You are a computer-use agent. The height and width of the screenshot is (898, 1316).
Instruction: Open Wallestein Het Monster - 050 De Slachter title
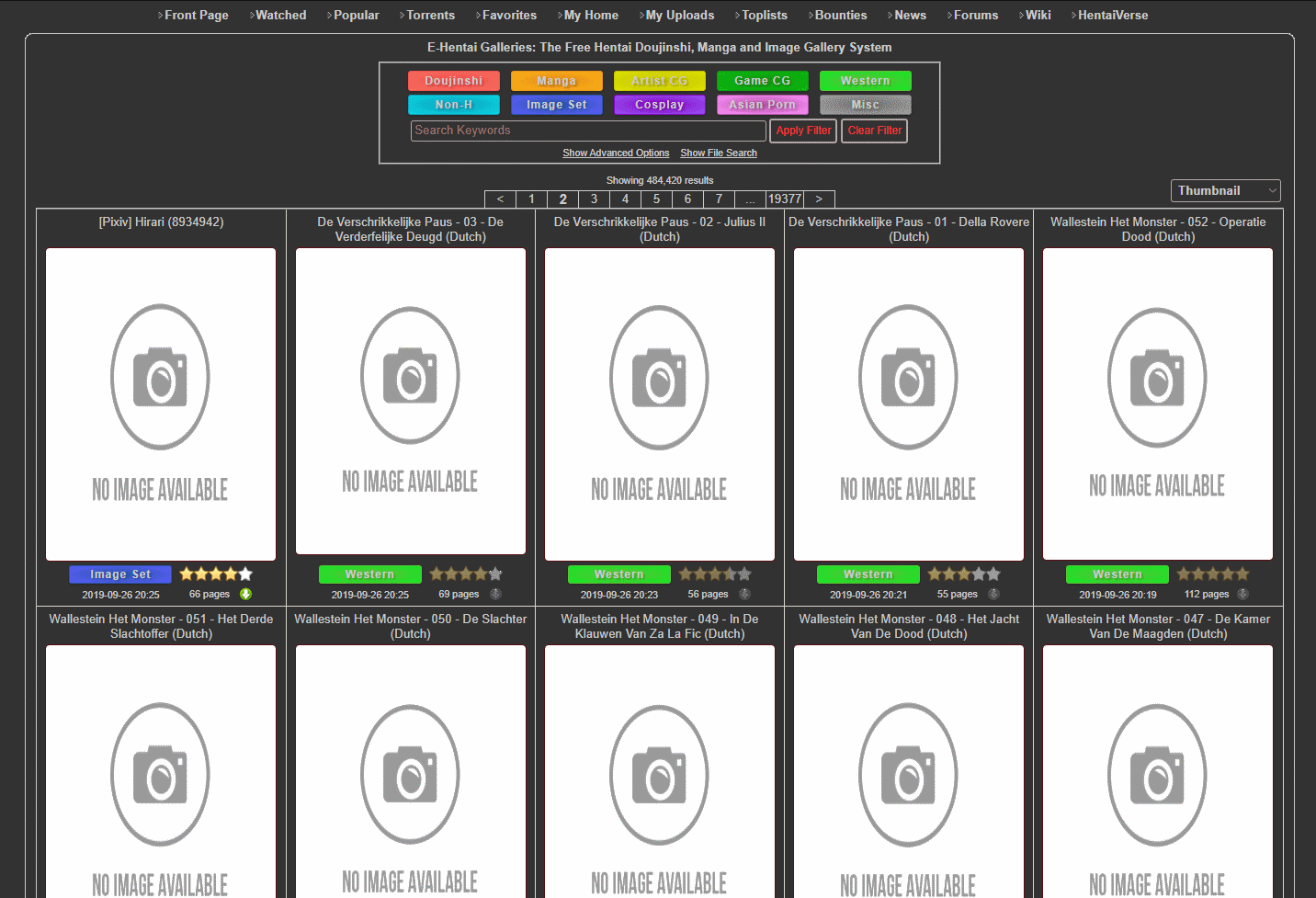(x=410, y=626)
